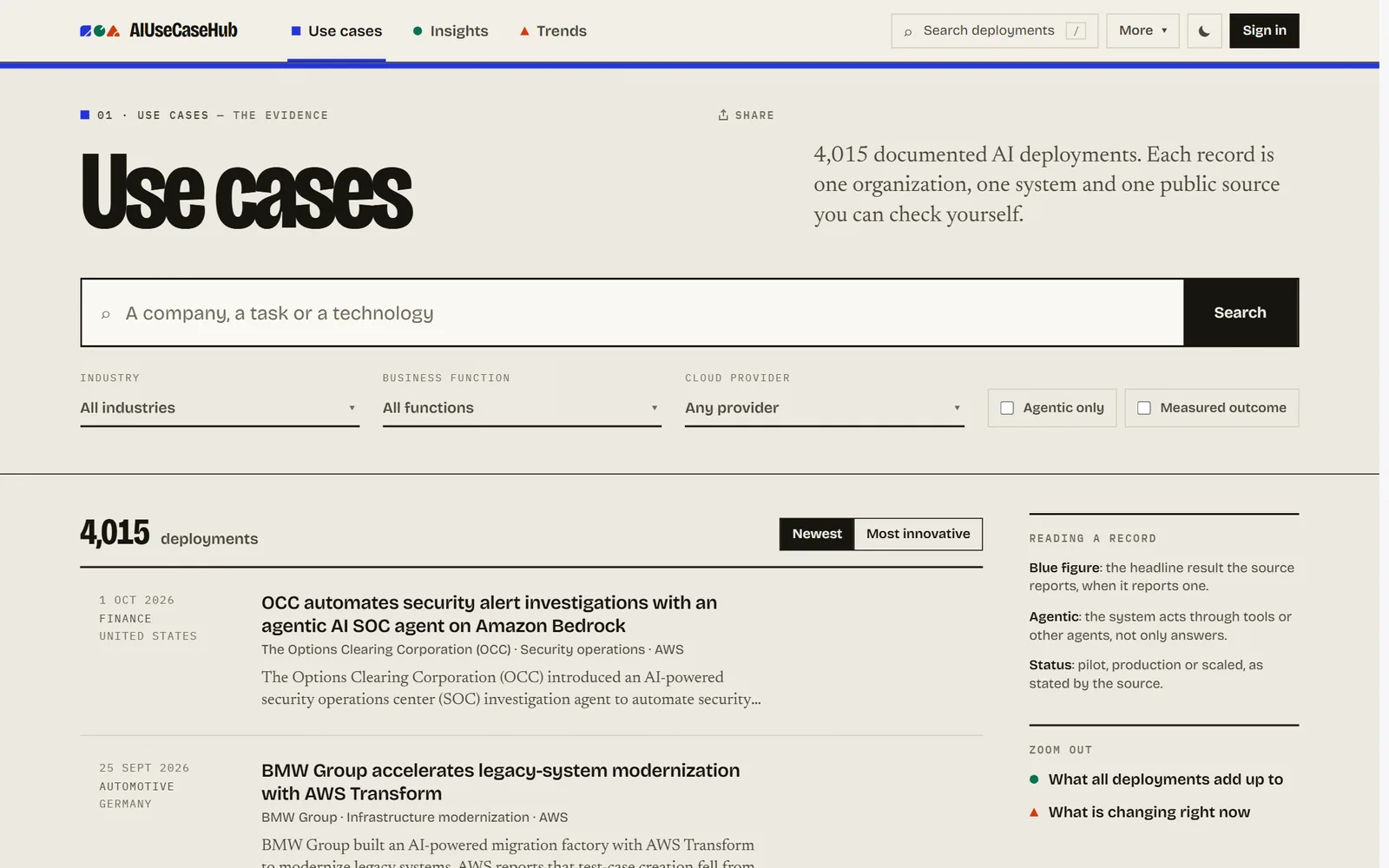
Task: Click the large Search button
Action: point(1241,312)
